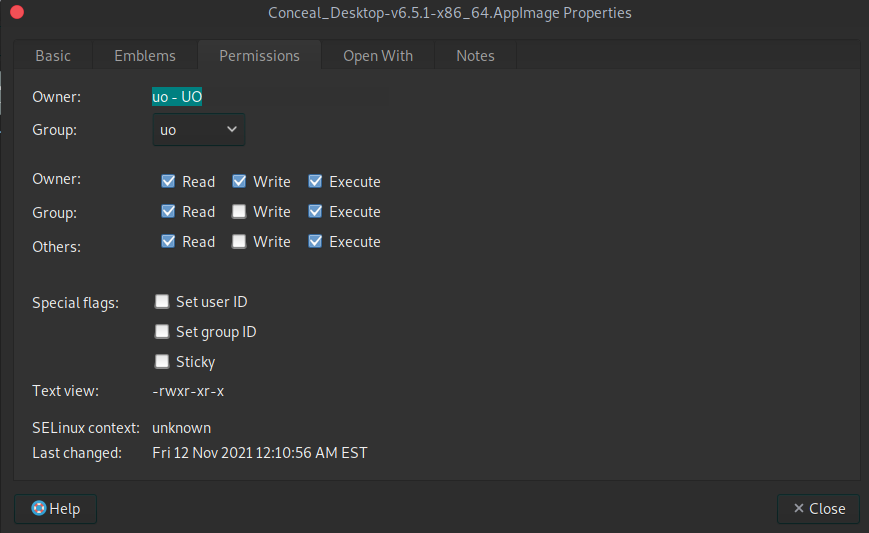This screenshot has width=869, height=533.
Task: Open the Help button
Action: [55, 508]
